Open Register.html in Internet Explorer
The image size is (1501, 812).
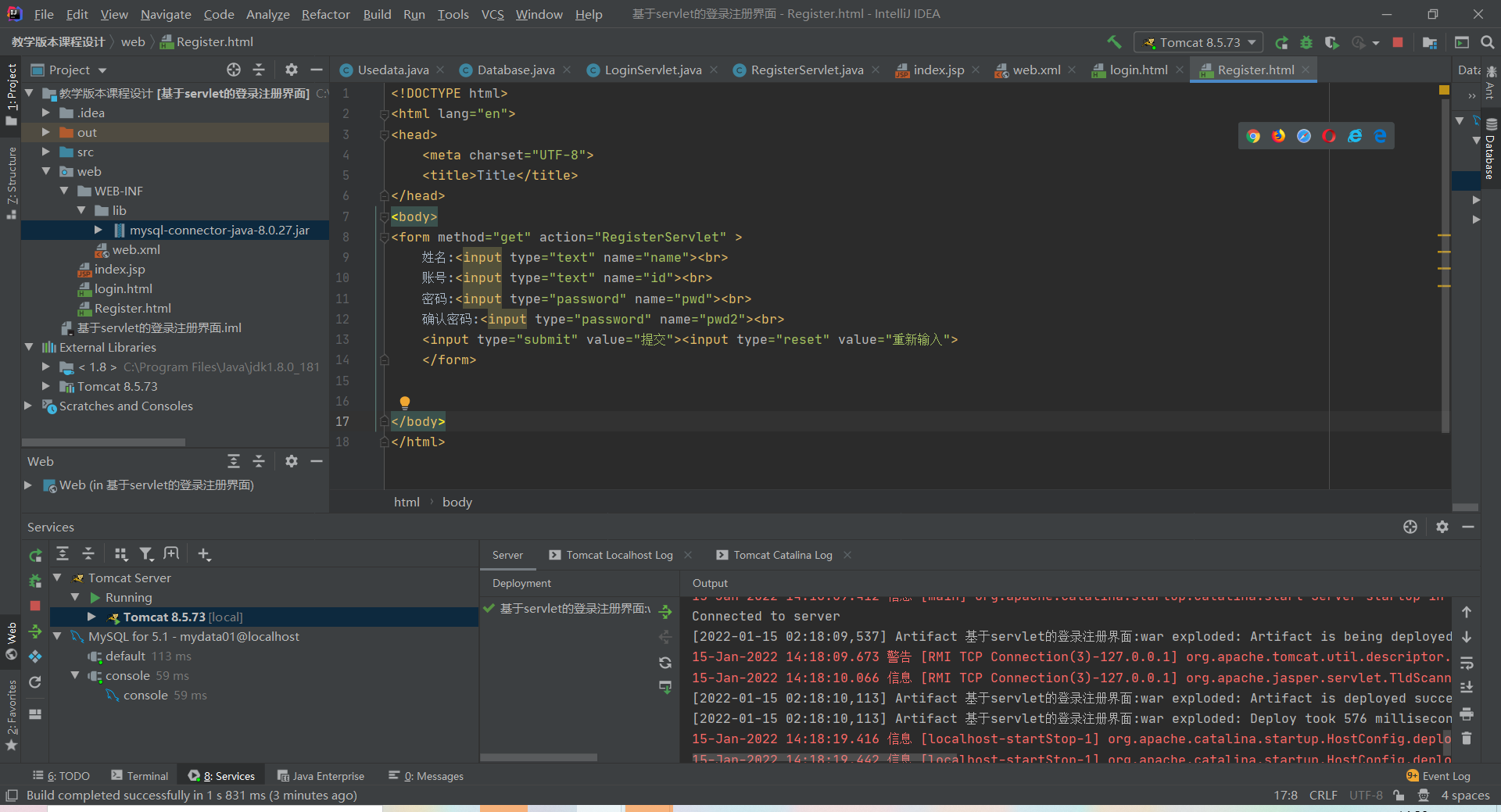[x=1355, y=136]
